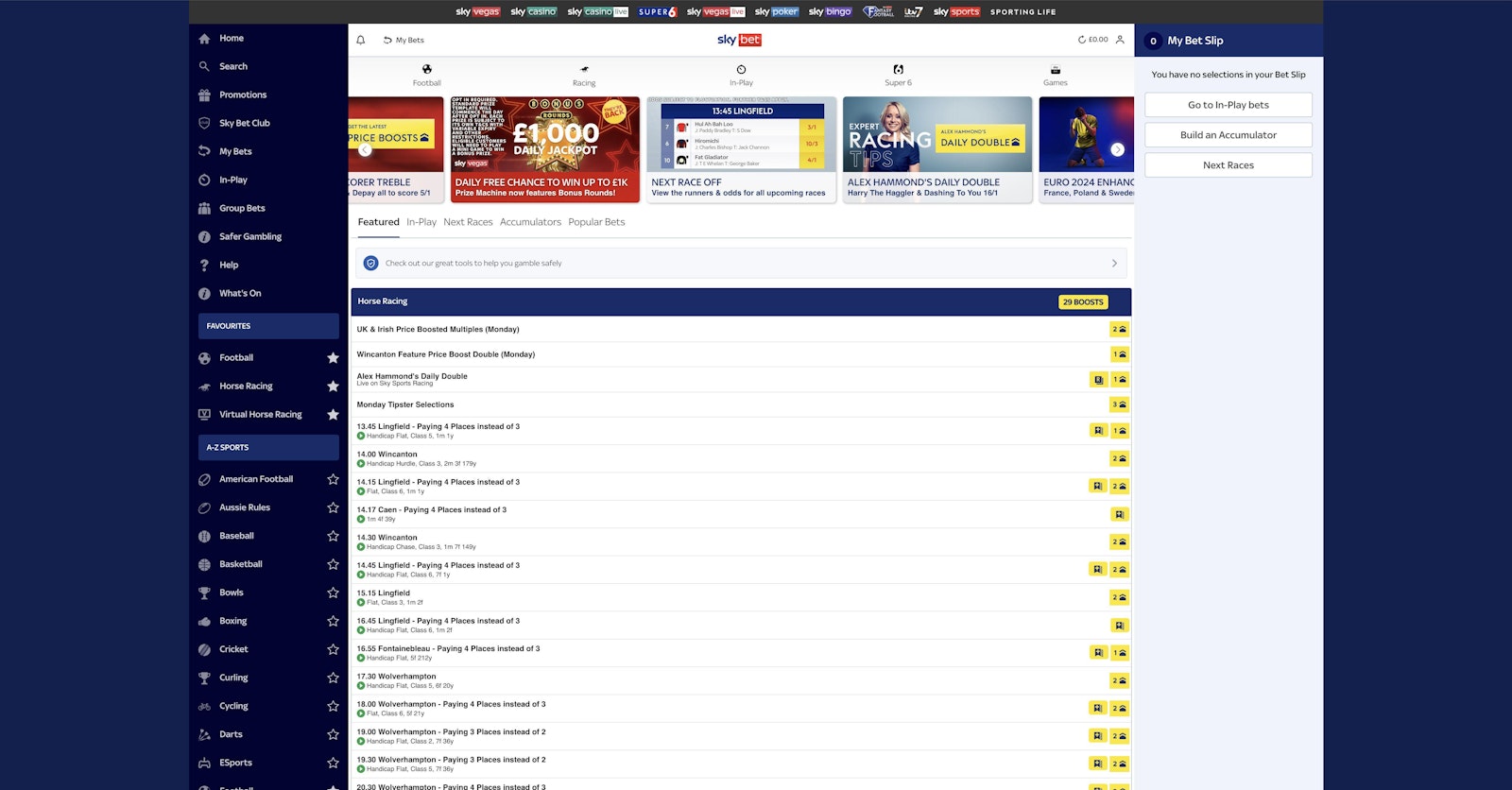Click the Games icon in top navigation
Image resolution: width=1512 pixels, height=790 pixels.
1056,69
